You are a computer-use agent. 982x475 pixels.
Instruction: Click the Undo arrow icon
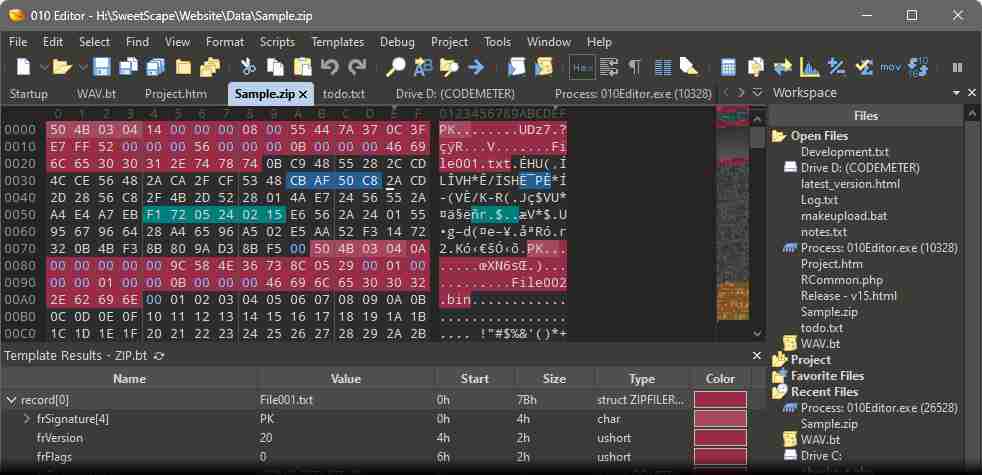coord(330,67)
